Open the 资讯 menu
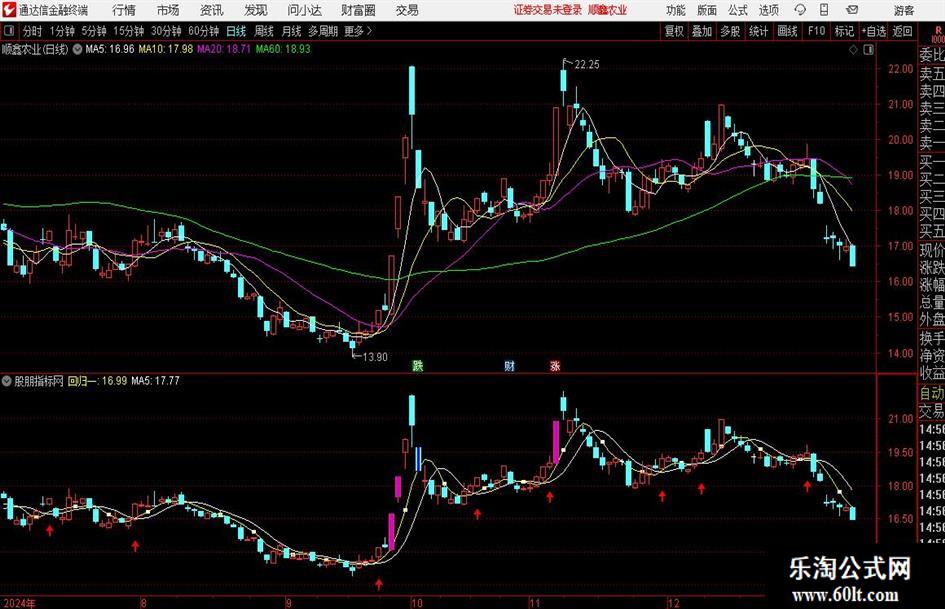 [x=212, y=10]
